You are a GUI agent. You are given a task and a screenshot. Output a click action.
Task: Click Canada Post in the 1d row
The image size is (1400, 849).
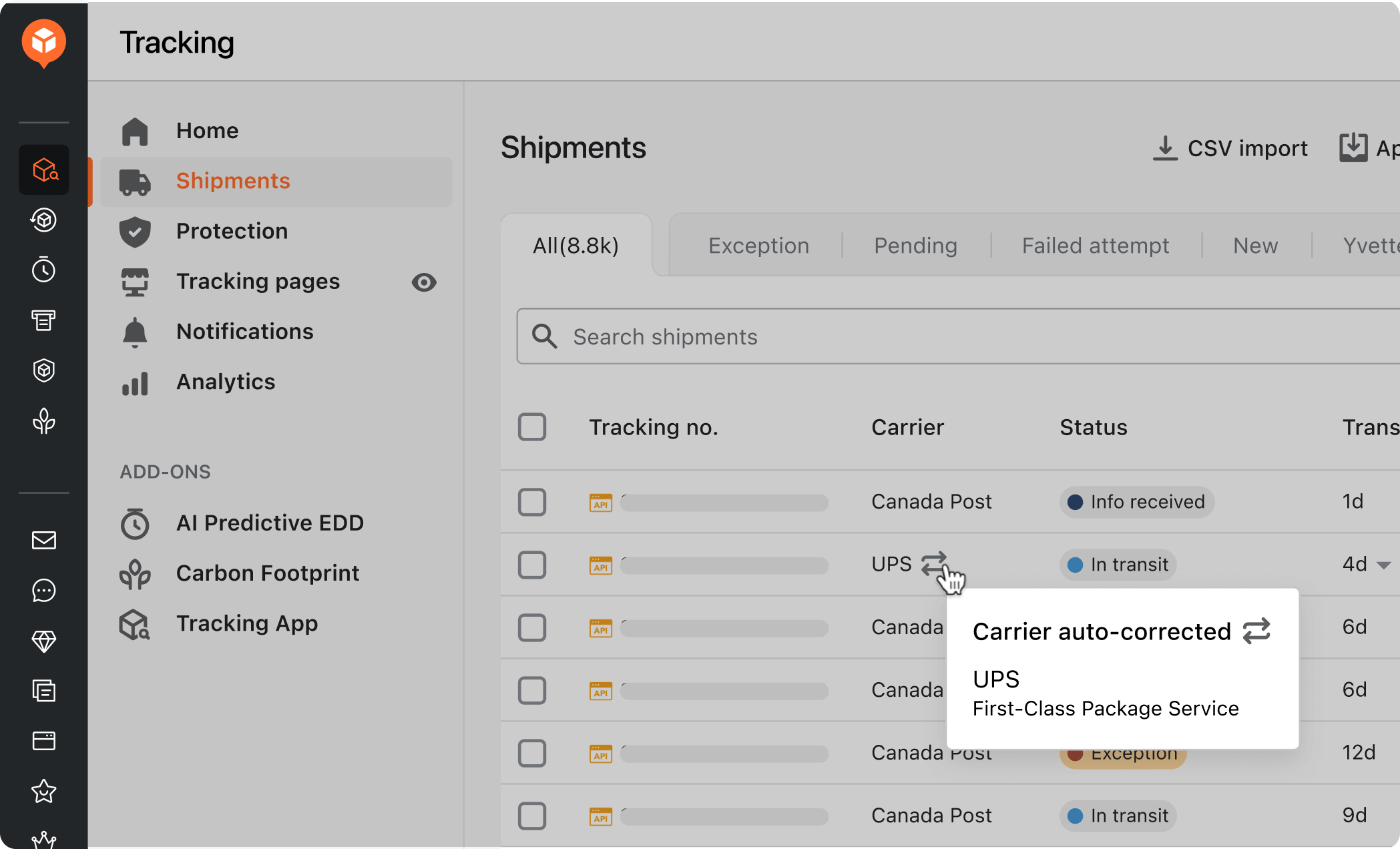tap(931, 502)
